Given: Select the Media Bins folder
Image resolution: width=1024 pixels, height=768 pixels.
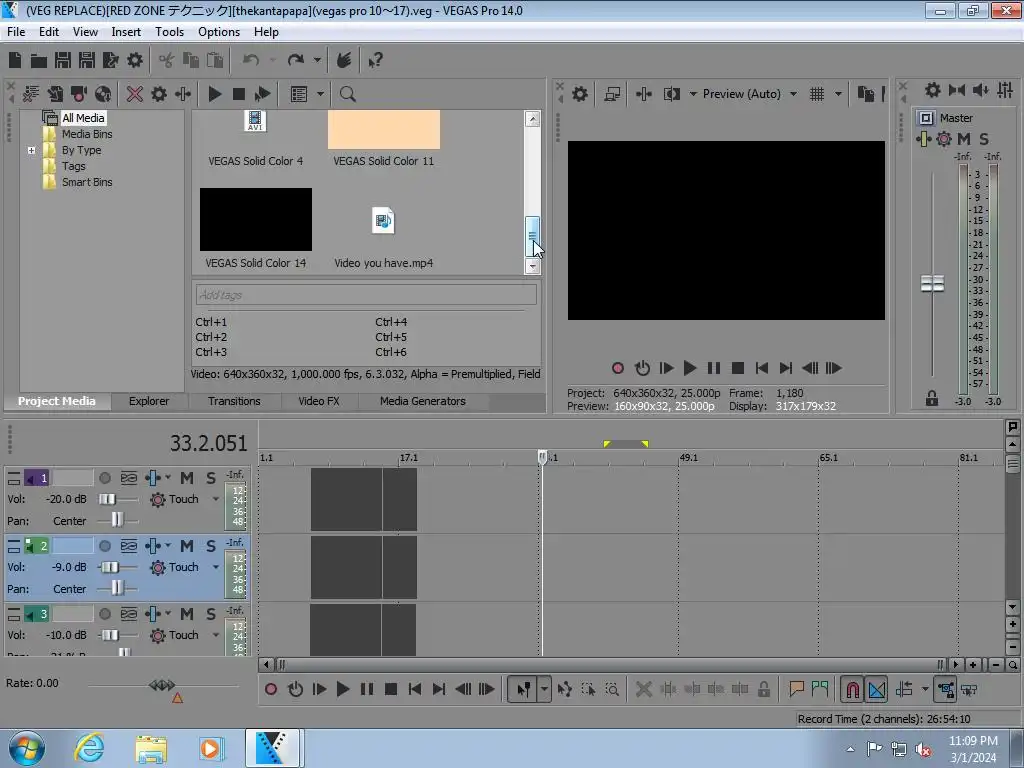Looking at the screenshot, I should (87, 134).
